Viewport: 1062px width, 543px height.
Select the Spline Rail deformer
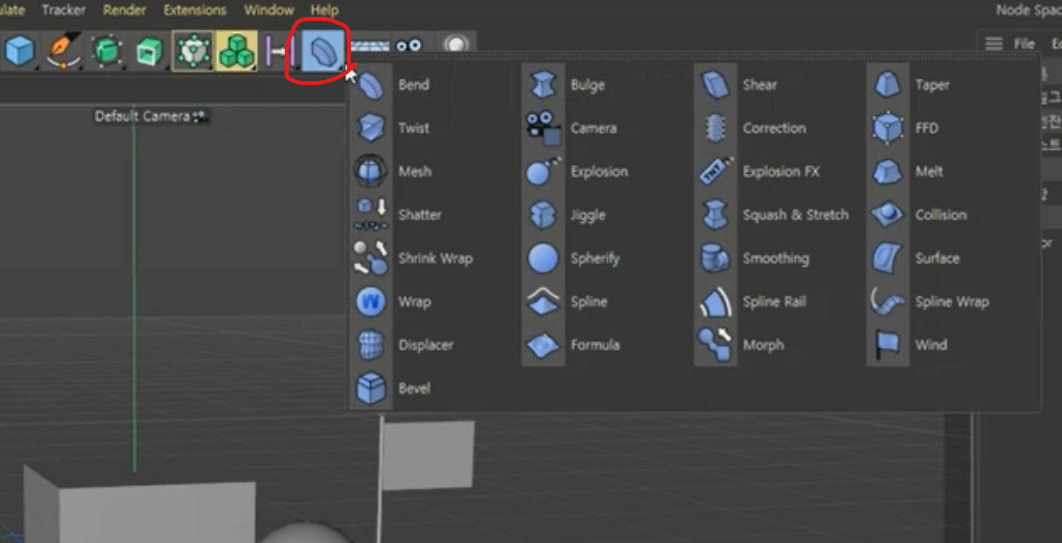point(752,302)
